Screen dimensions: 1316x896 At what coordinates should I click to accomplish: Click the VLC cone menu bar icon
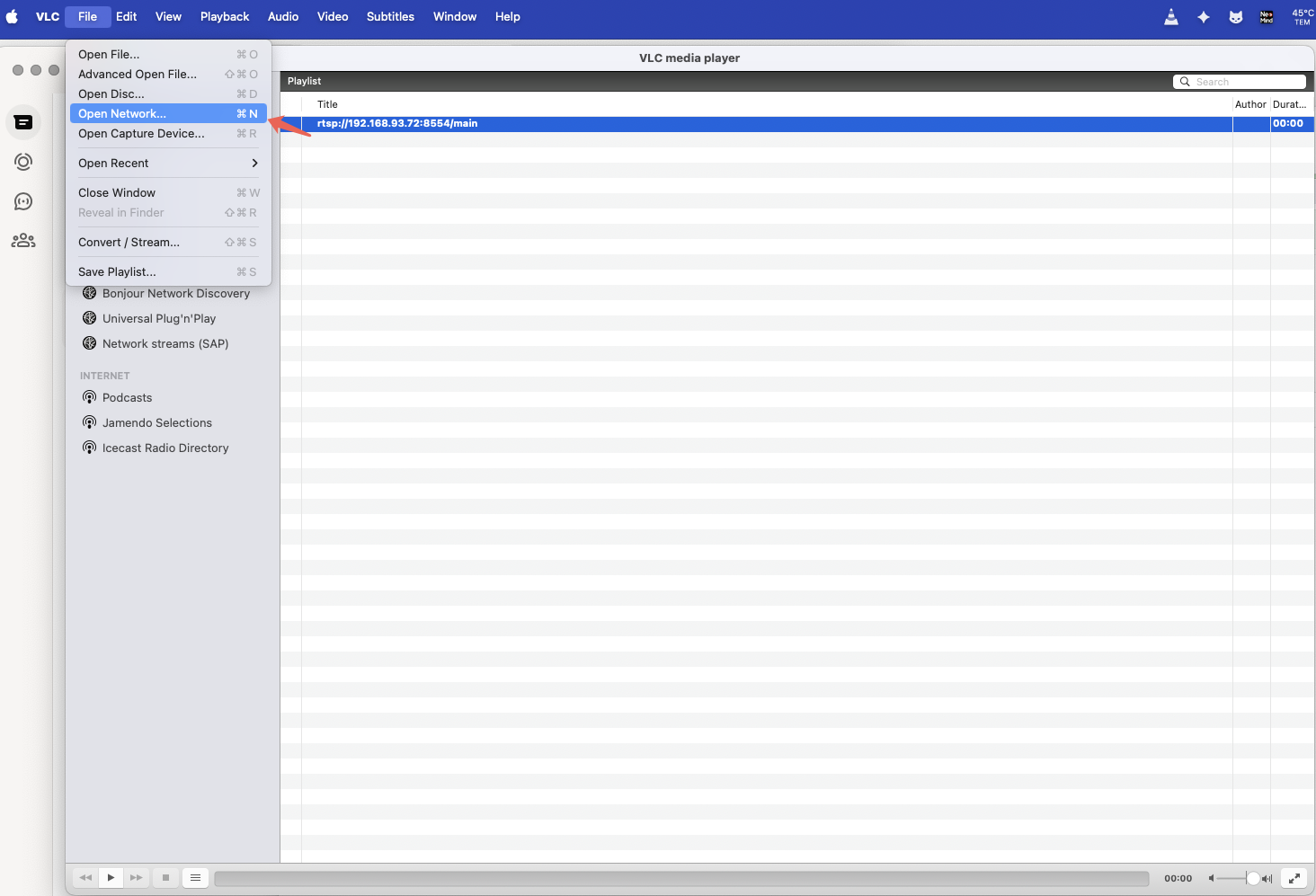[x=1171, y=16]
